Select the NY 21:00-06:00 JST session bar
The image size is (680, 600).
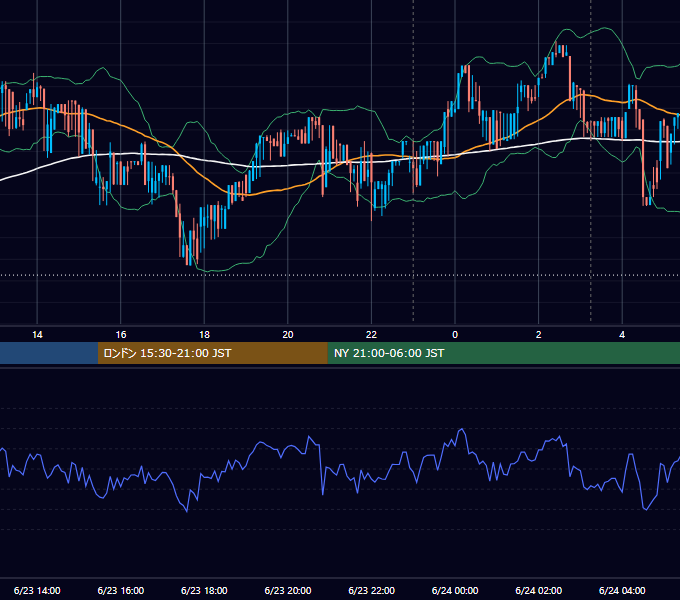click(x=503, y=353)
